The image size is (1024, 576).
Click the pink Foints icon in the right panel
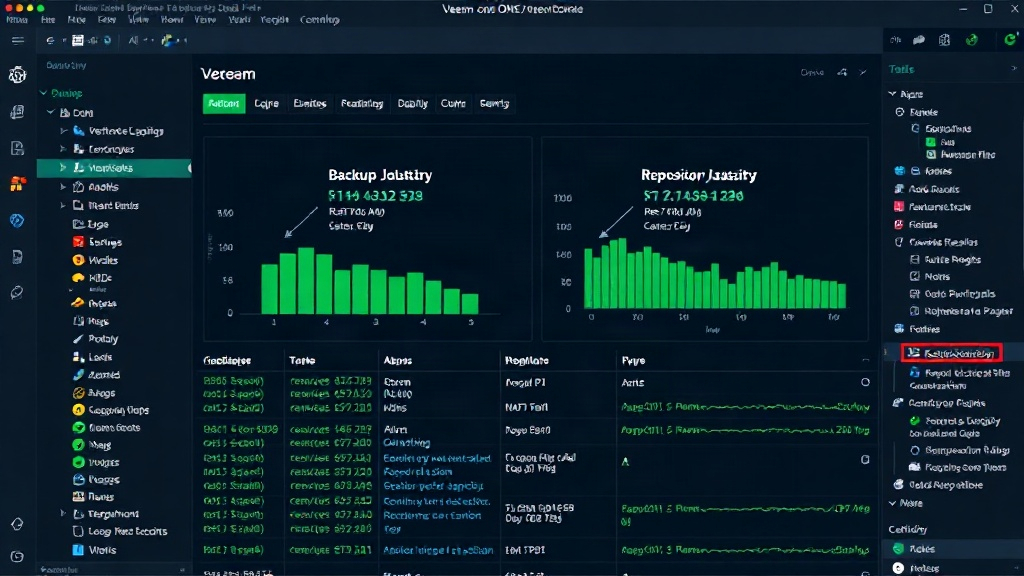pyautogui.click(x=899, y=224)
